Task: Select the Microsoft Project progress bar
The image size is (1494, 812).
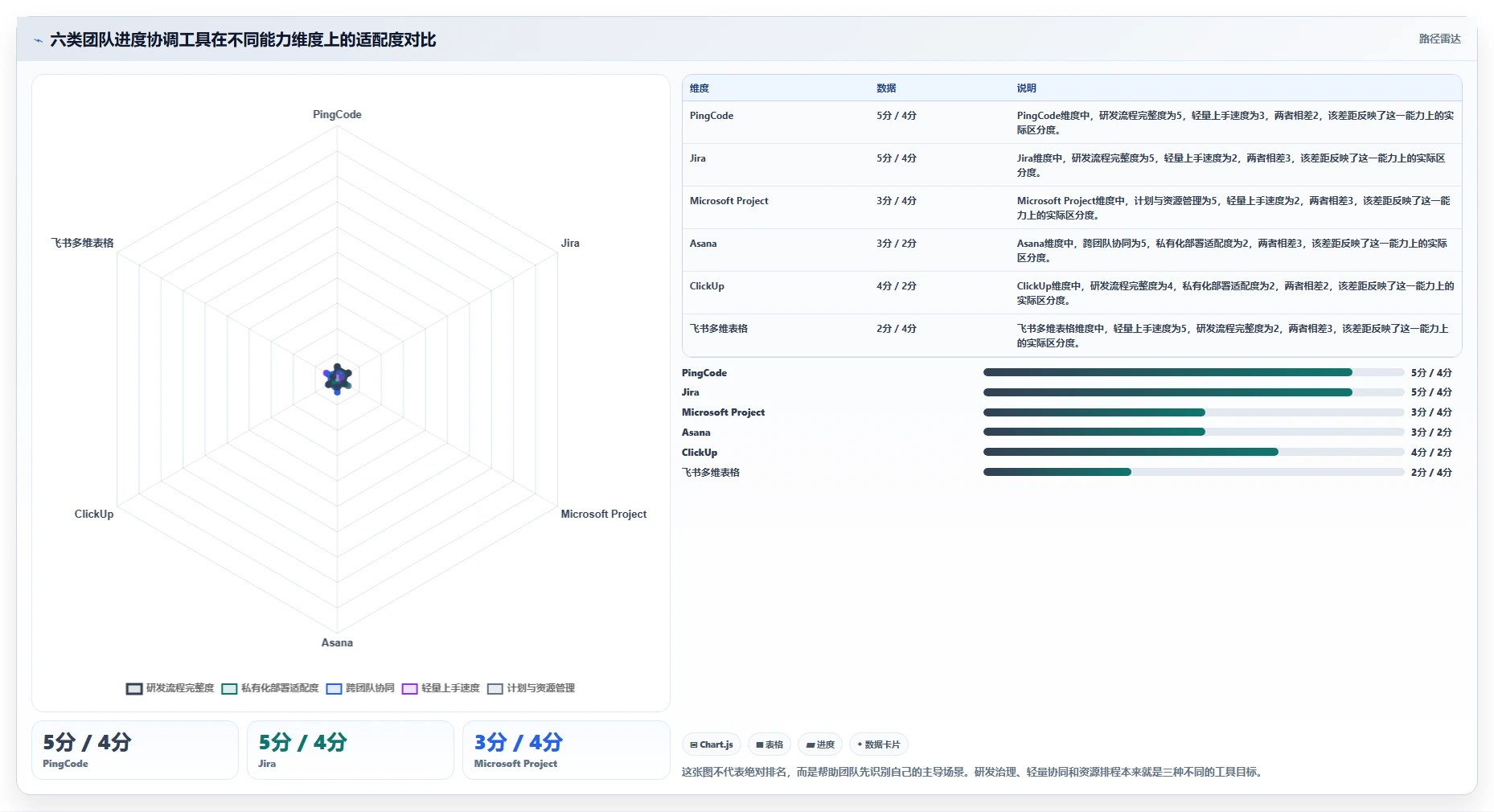Action: pos(1193,412)
